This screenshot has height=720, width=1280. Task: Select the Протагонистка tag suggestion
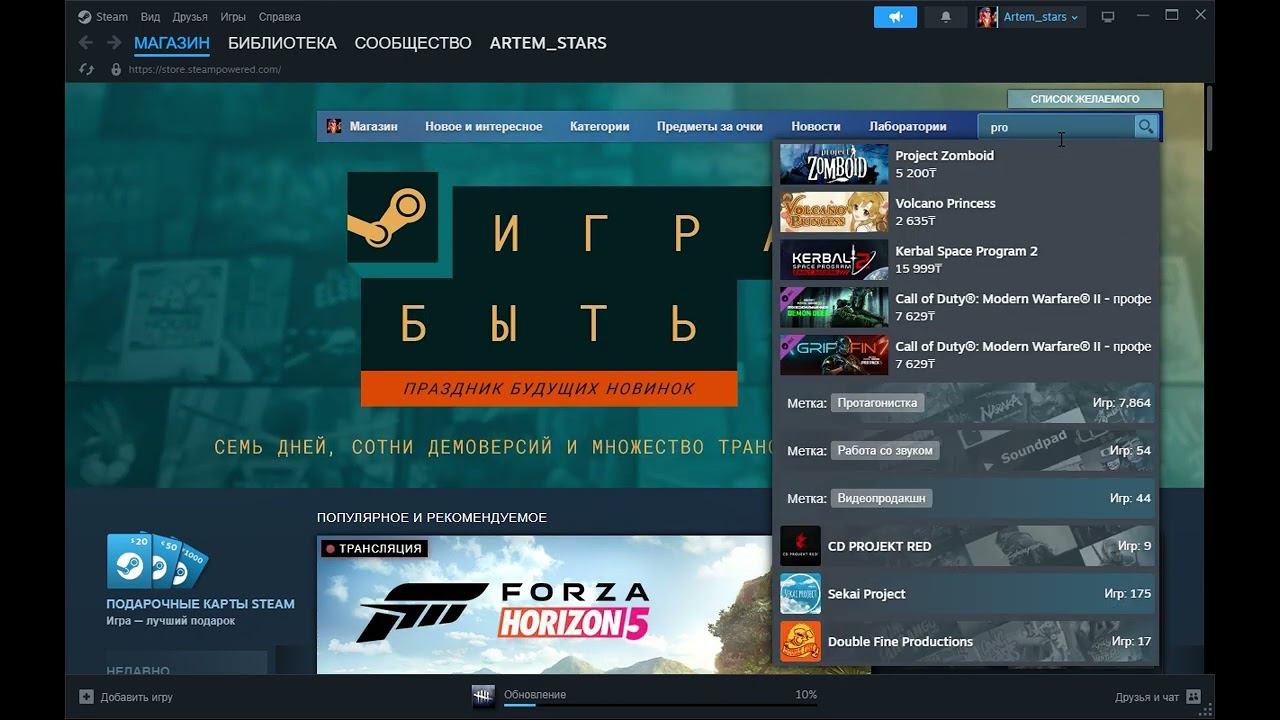[x=966, y=402]
